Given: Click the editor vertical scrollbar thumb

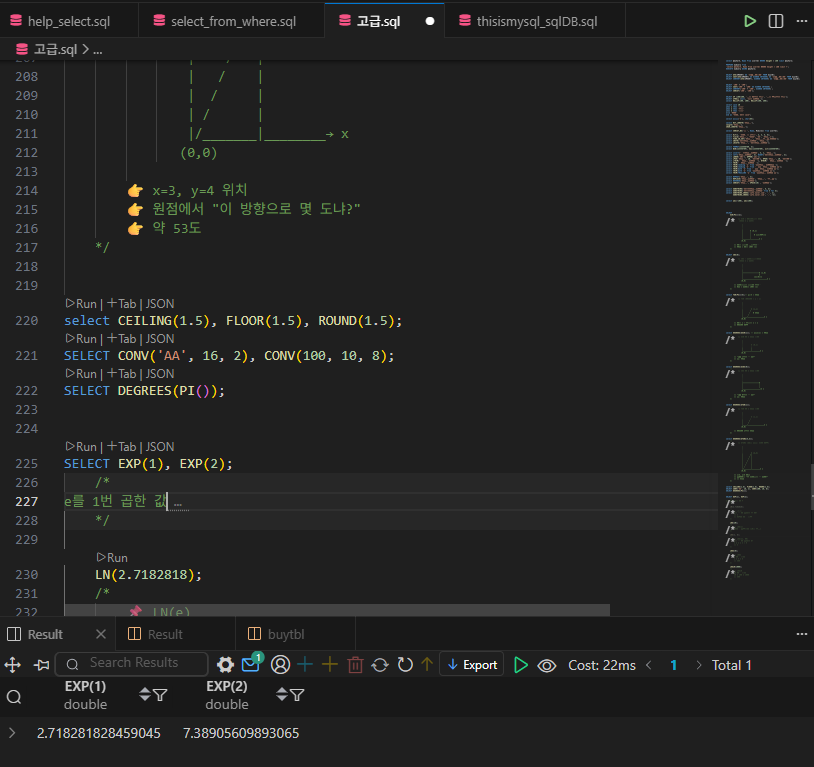Looking at the screenshot, I should (x=811, y=486).
